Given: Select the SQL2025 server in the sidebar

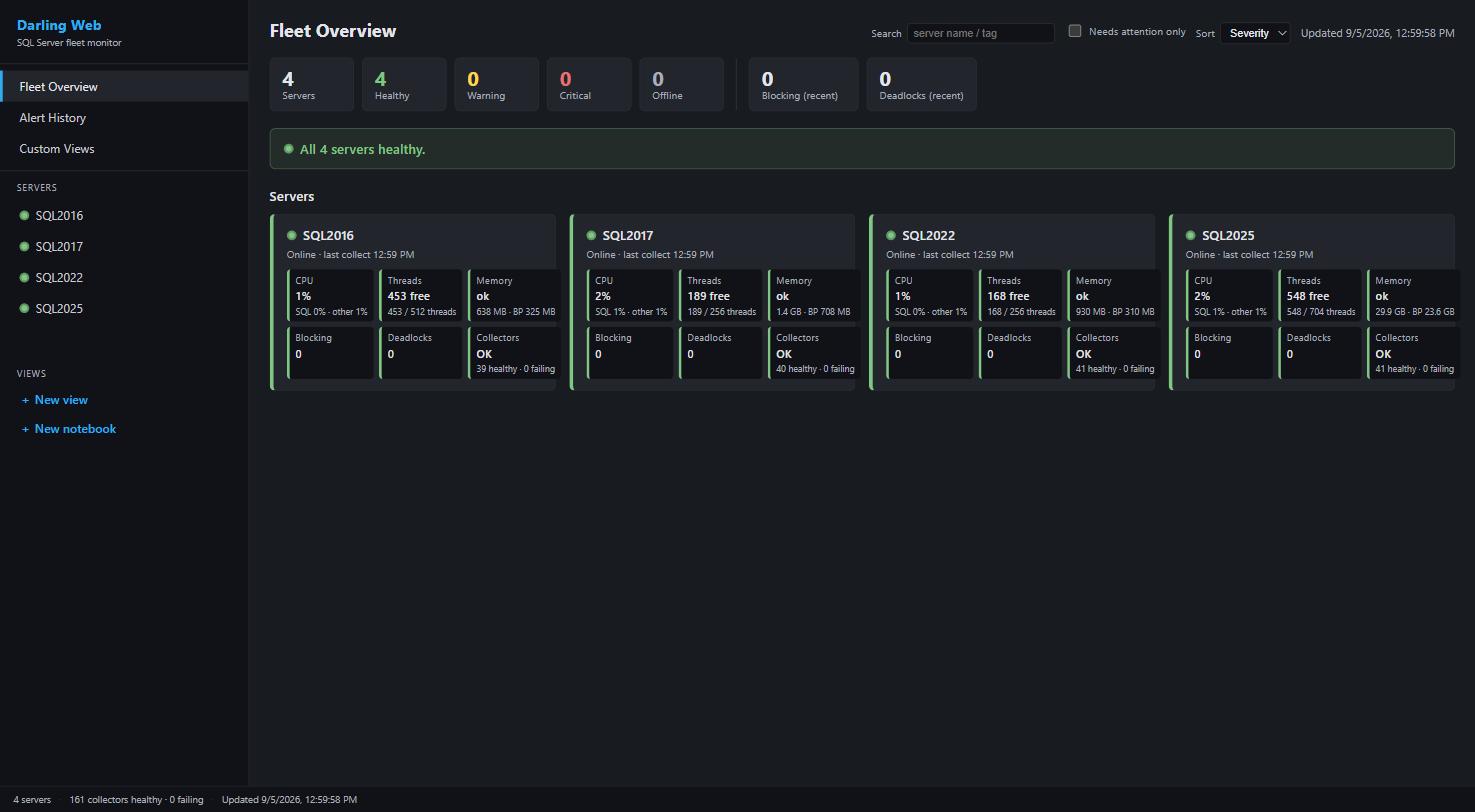Looking at the screenshot, I should 124,308.
